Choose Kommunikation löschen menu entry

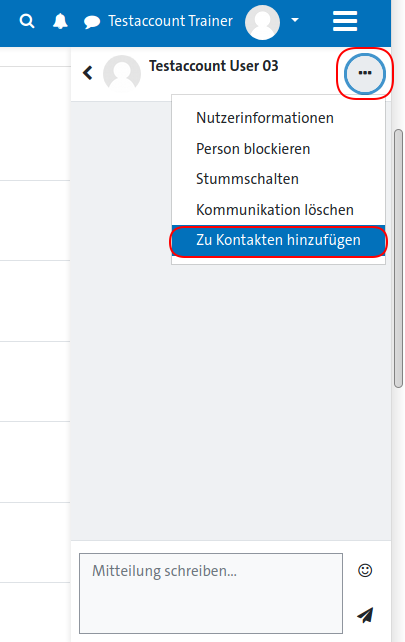275,210
